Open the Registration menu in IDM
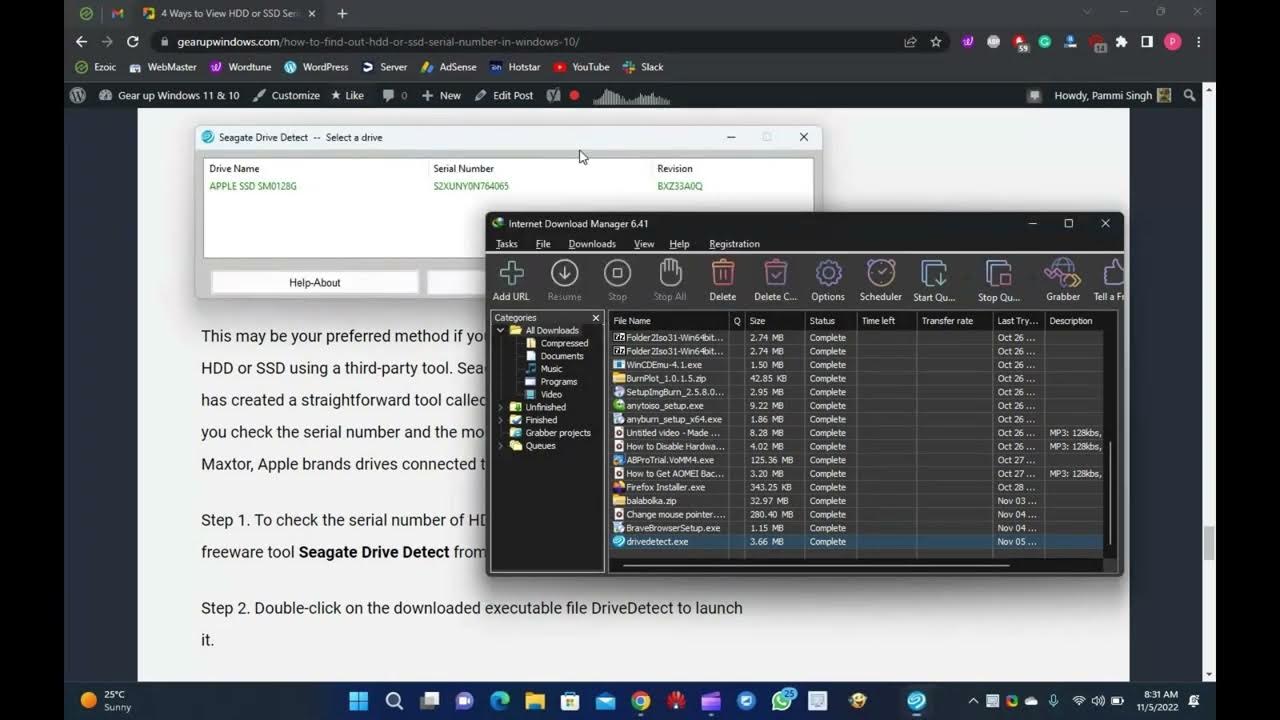 (734, 244)
